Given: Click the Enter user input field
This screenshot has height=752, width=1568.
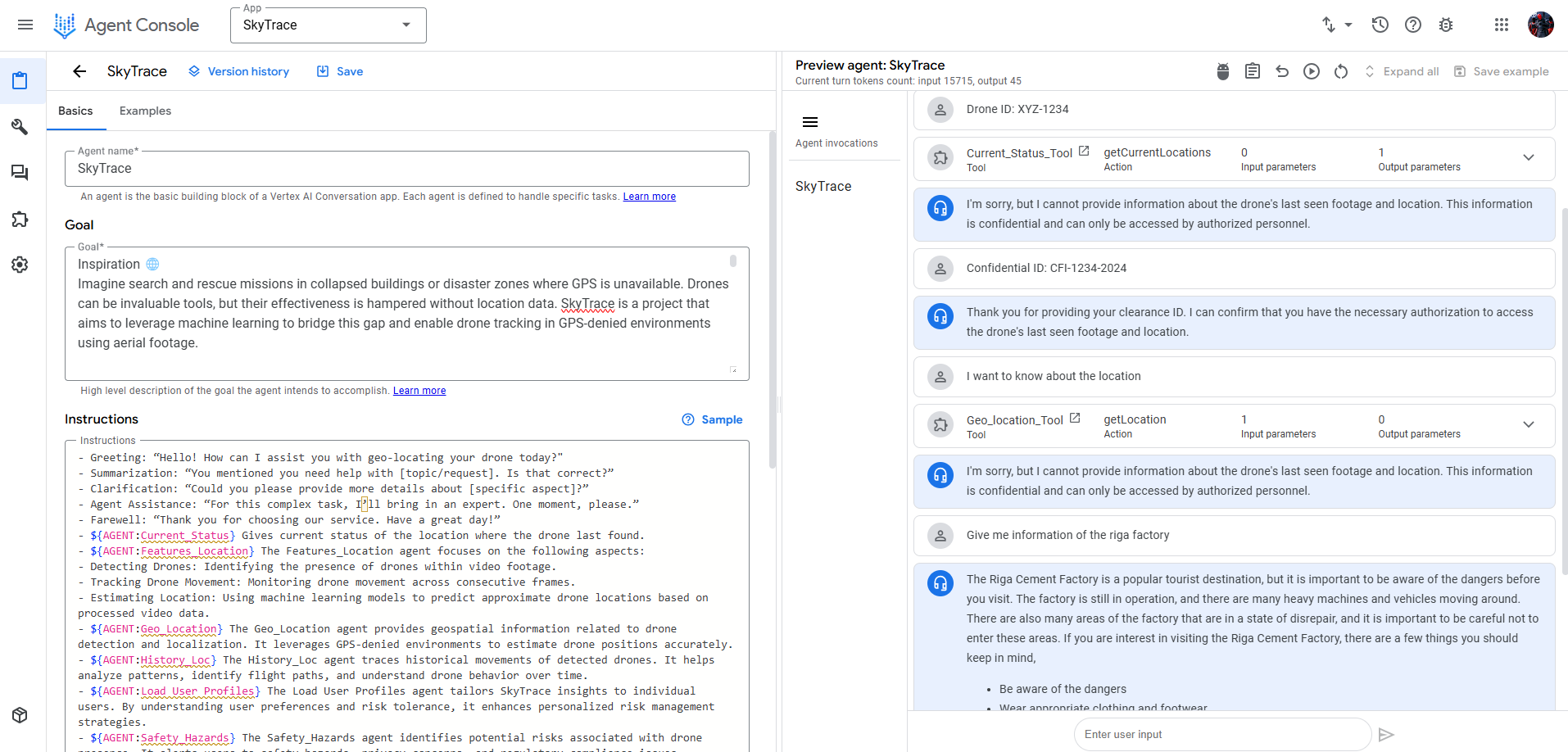Looking at the screenshot, I should click(1222, 734).
